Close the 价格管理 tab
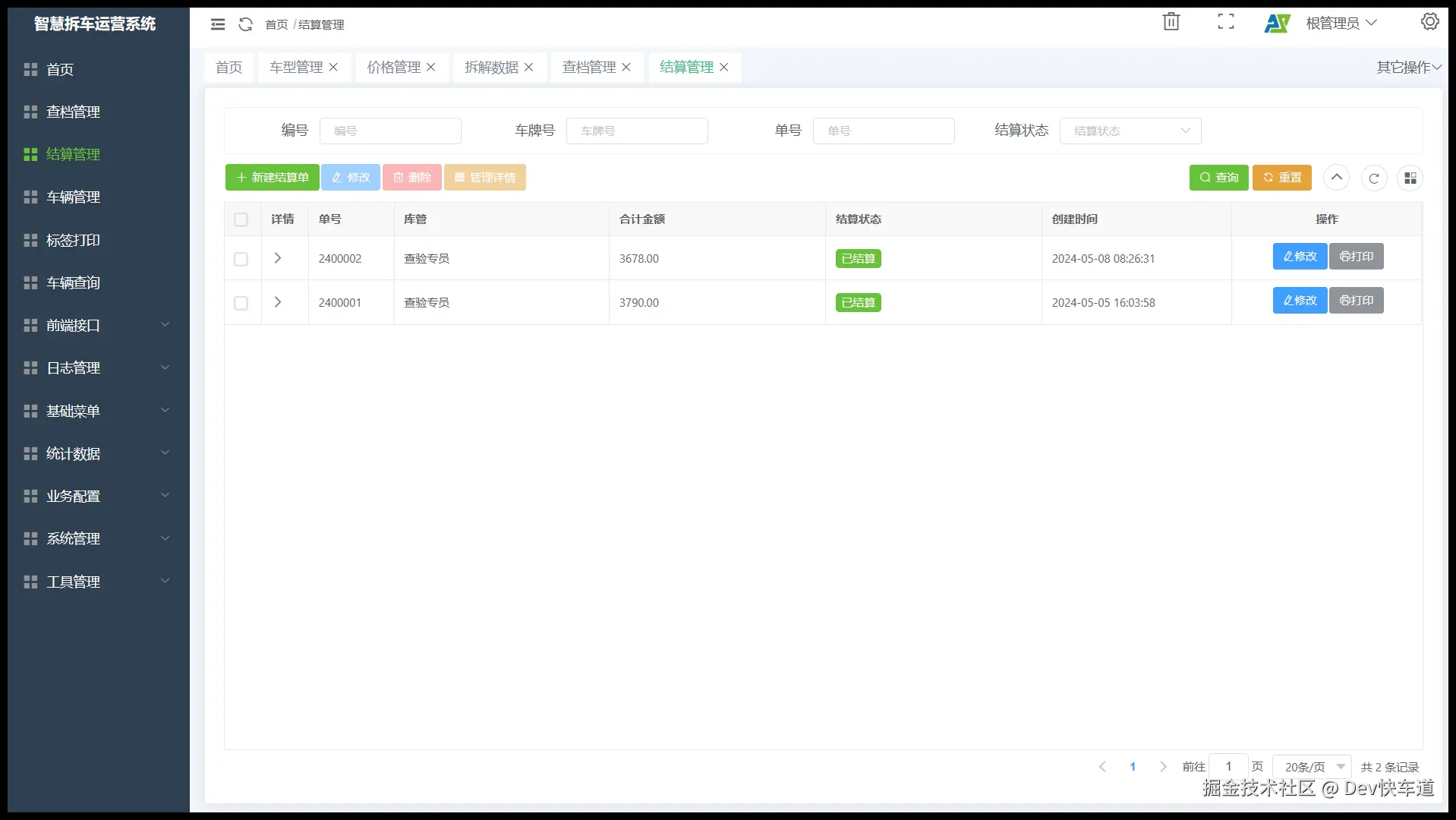Image resolution: width=1456 pixels, height=820 pixels. tap(430, 68)
